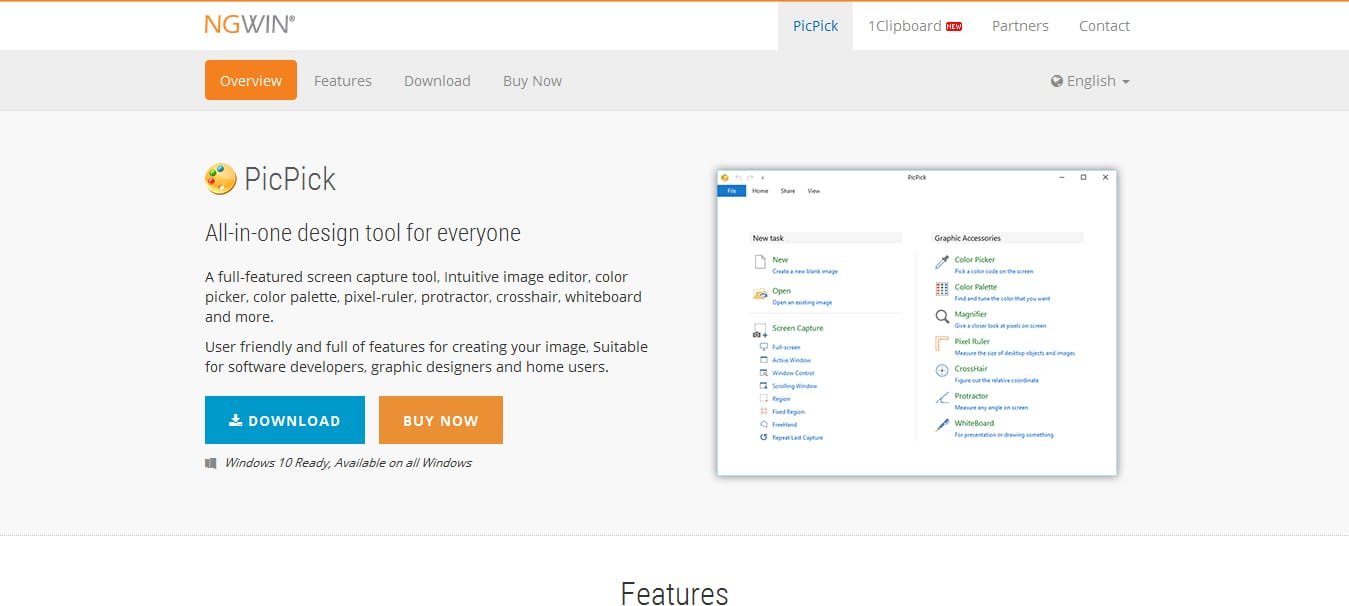Click the Repeat Last Capture icon
The image size is (1349, 606).
(x=764, y=438)
